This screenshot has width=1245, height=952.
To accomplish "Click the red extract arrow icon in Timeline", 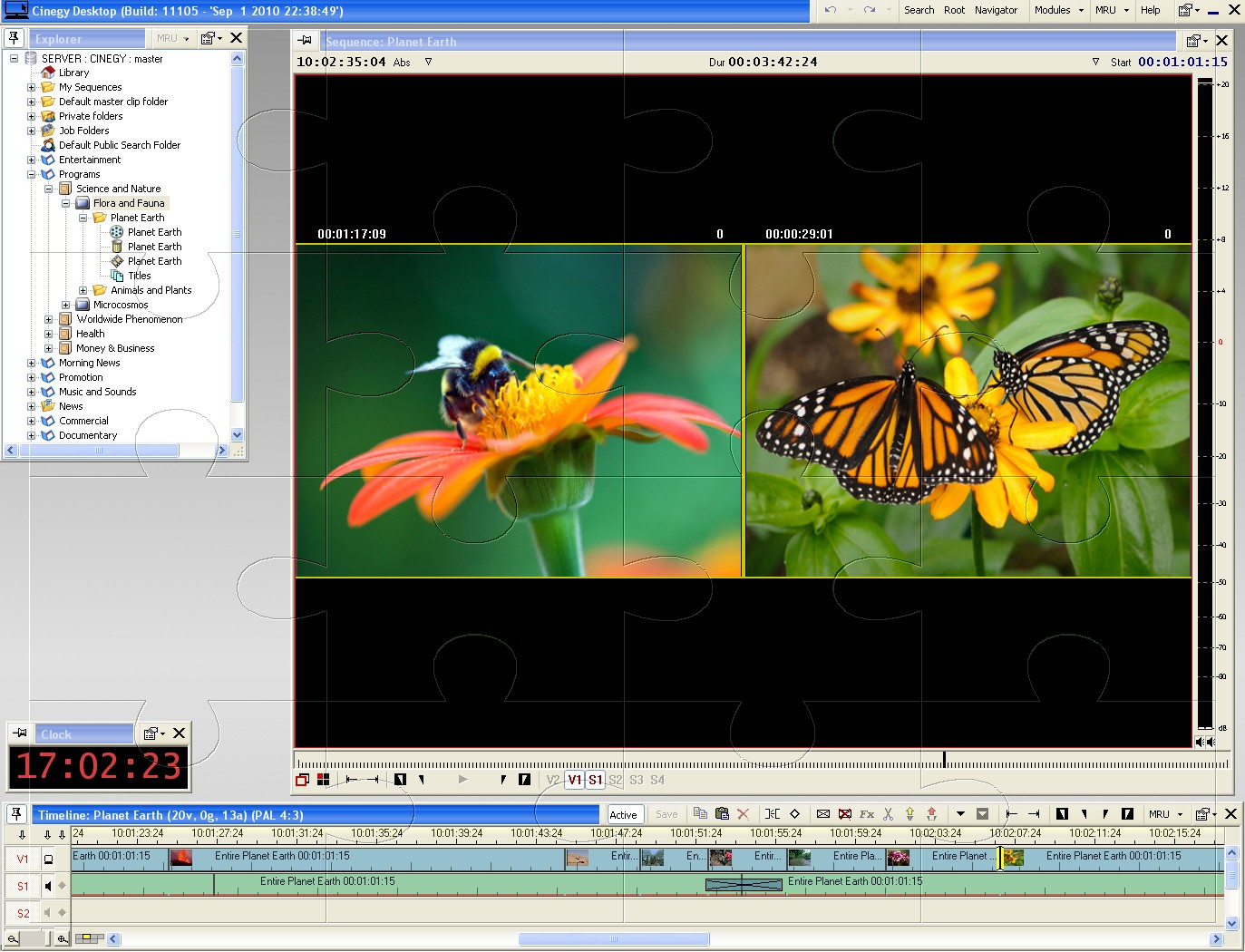I will [x=931, y=814].
